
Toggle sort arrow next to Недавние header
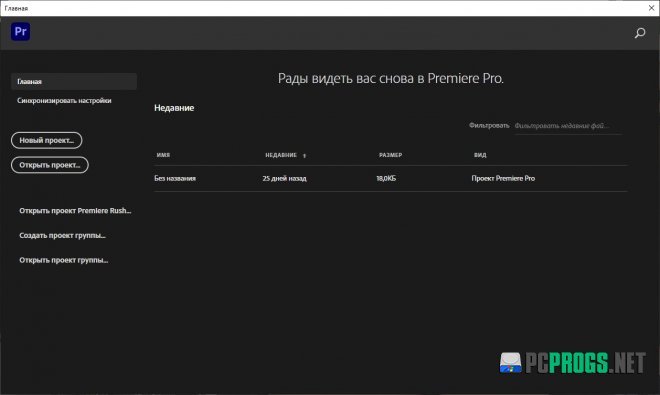(x=304, y=156)
